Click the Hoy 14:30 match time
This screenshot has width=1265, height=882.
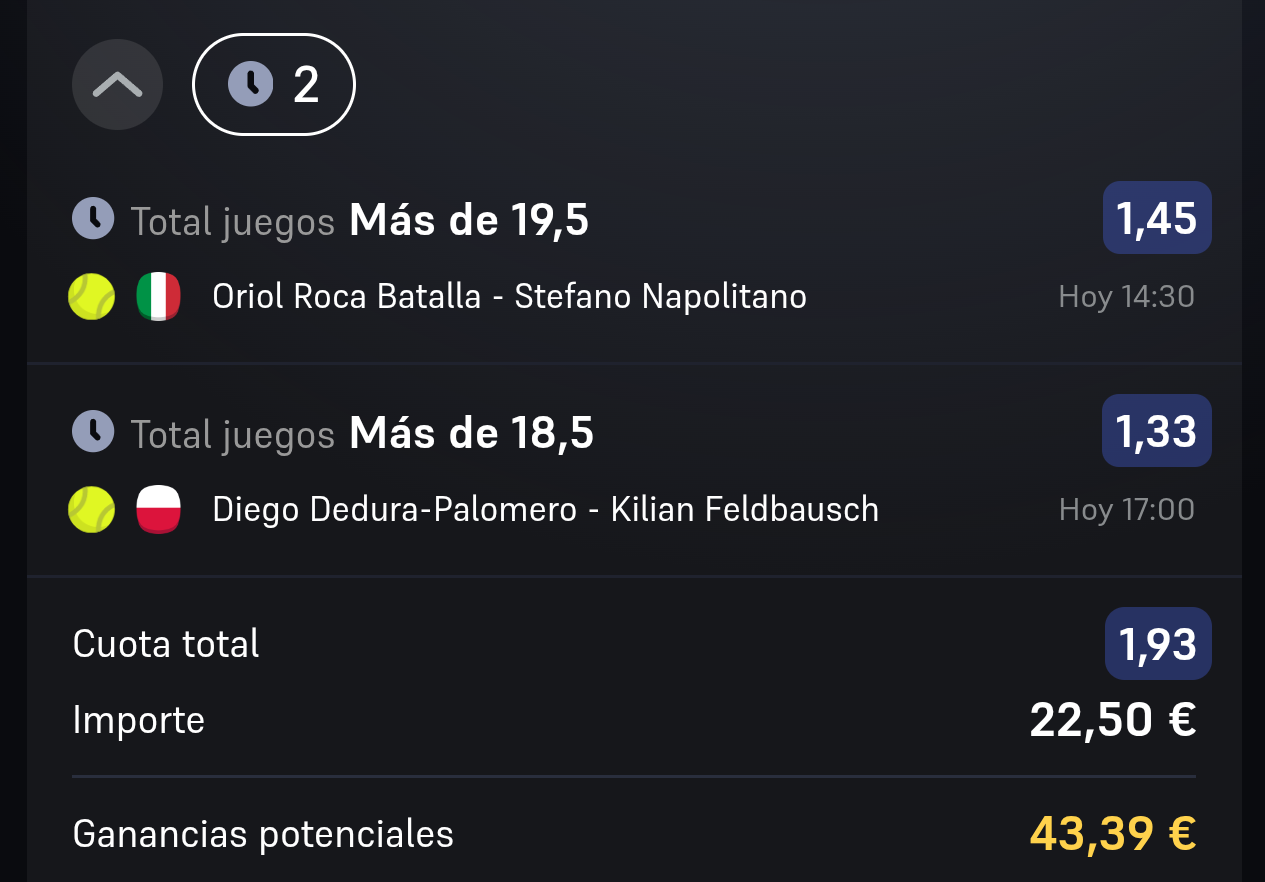pos(1127,297)
